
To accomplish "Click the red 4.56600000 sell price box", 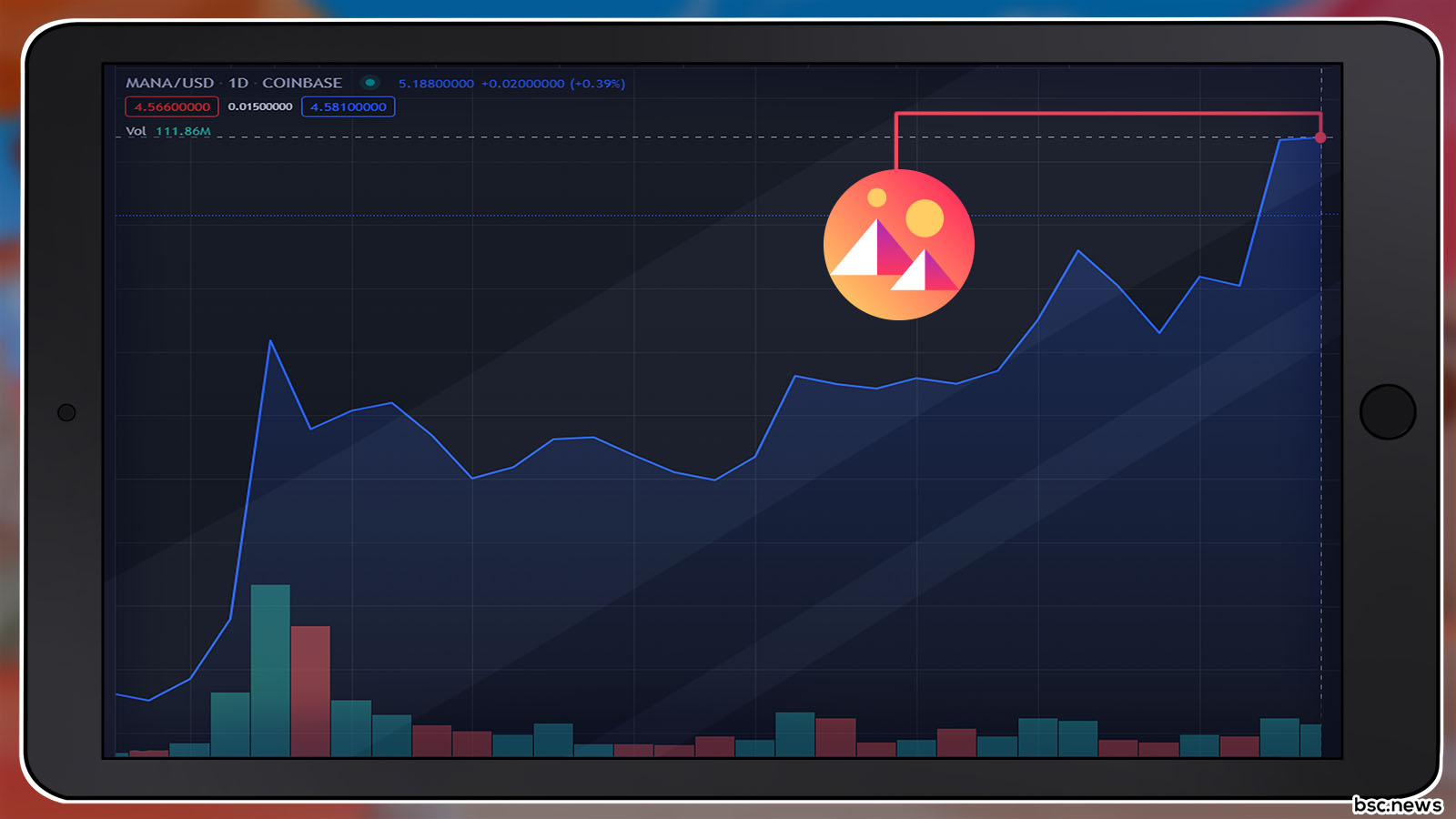I will (172, 106).
